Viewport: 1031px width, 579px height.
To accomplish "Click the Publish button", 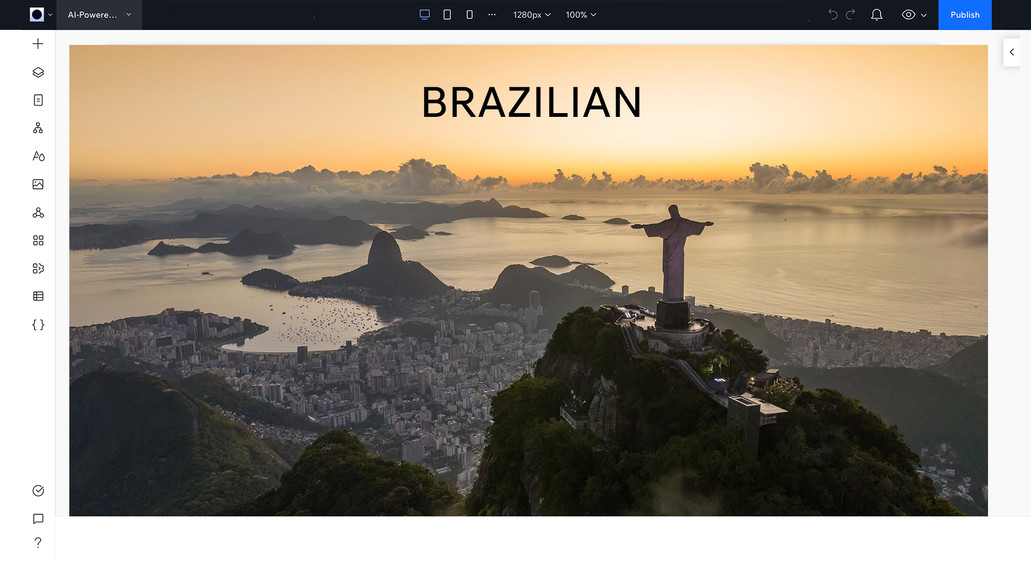I will tap(963, 14).
